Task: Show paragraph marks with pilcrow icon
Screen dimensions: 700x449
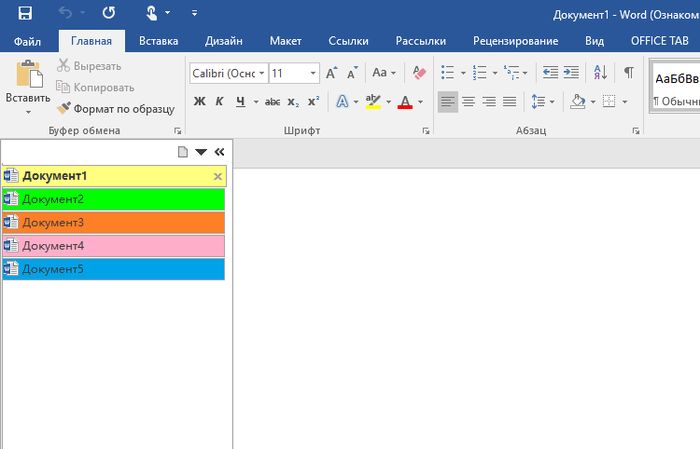Action: pos(628,73)
